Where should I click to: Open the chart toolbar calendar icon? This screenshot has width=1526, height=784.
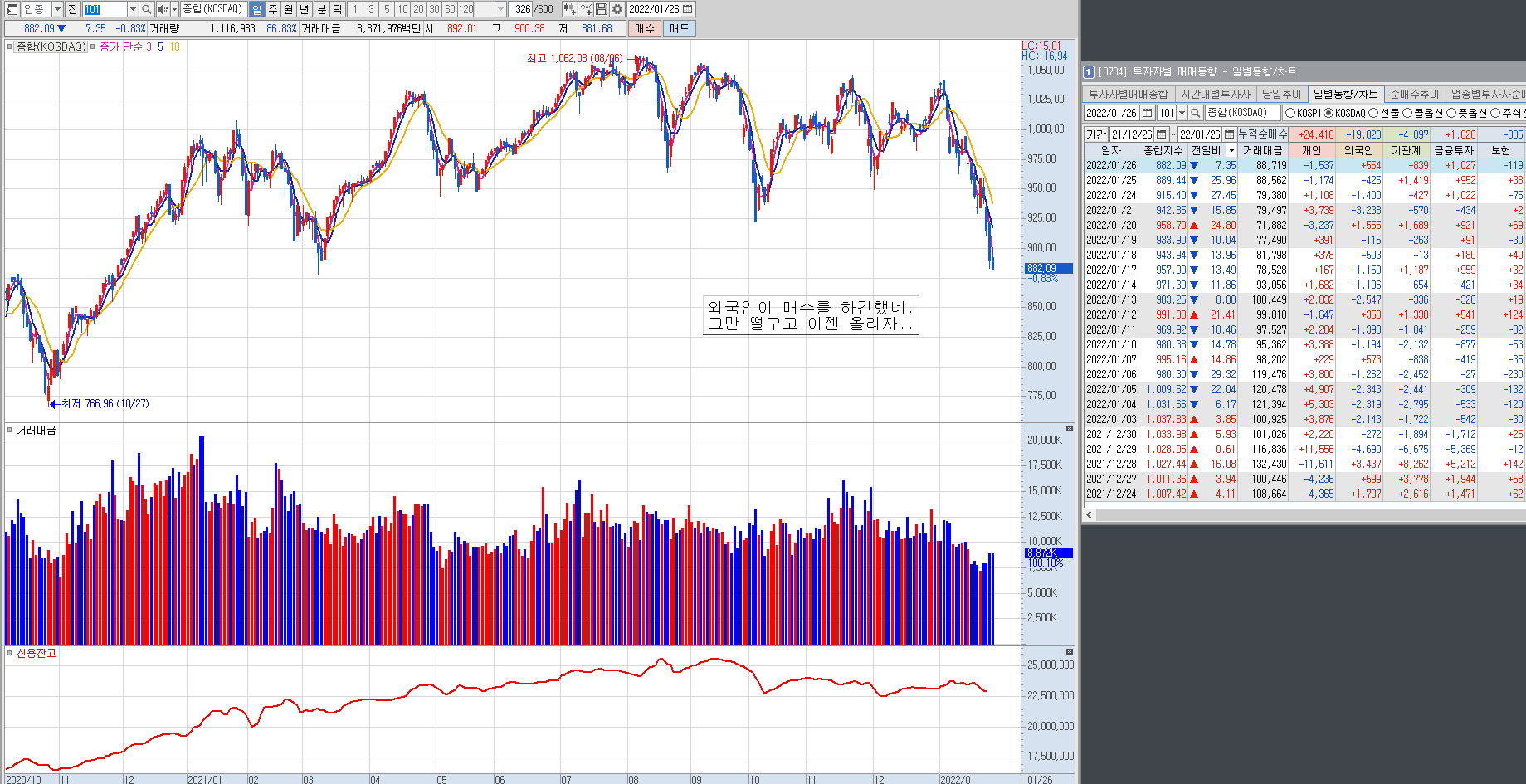pos(688,9)
